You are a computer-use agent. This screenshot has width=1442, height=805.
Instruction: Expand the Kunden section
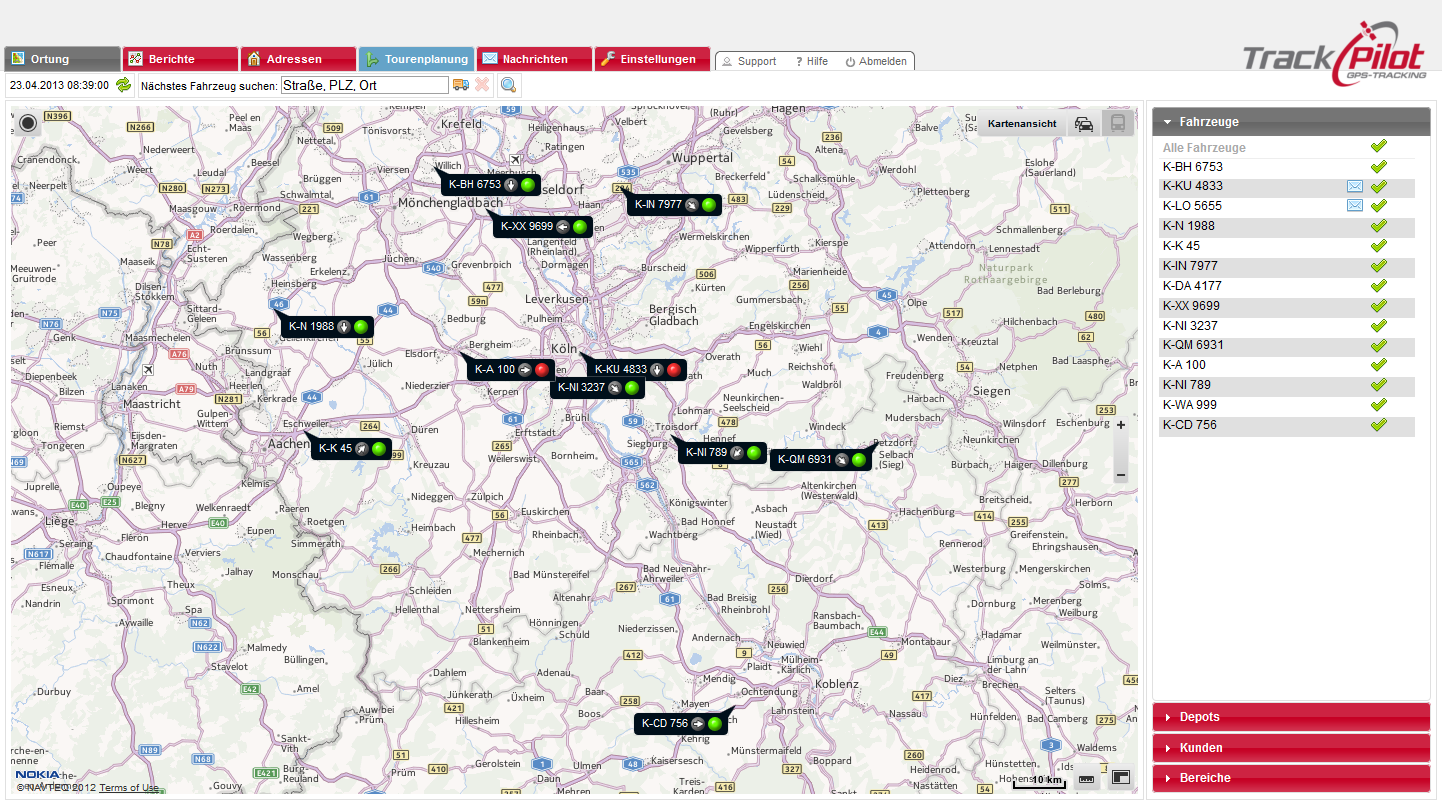(1291, 748)
